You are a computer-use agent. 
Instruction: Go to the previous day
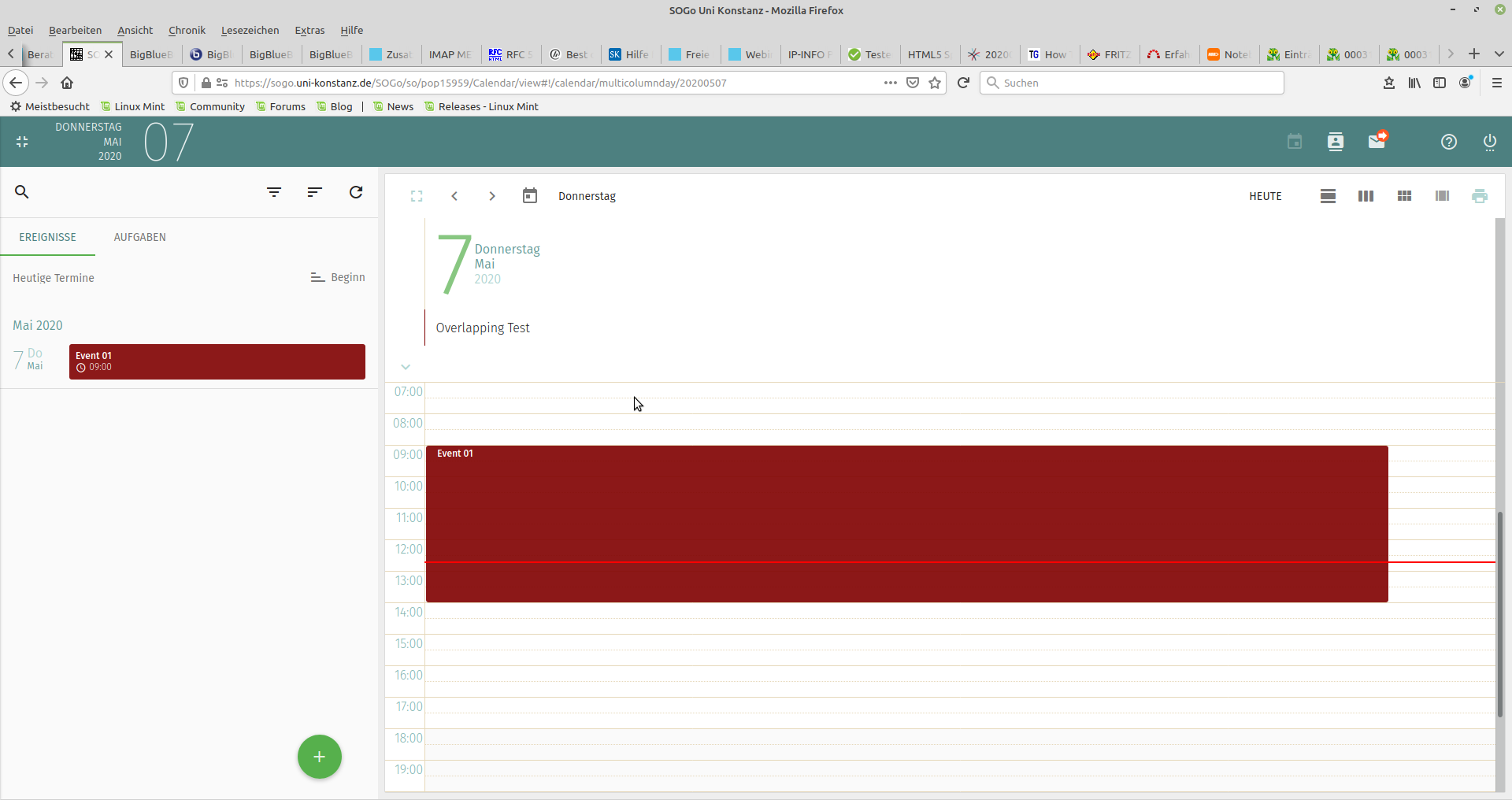pos(454,196)
